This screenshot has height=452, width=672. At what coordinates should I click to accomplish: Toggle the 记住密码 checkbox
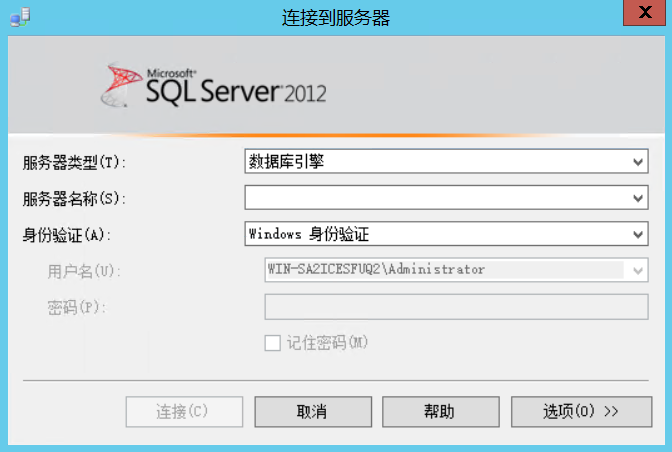[273, 343]
